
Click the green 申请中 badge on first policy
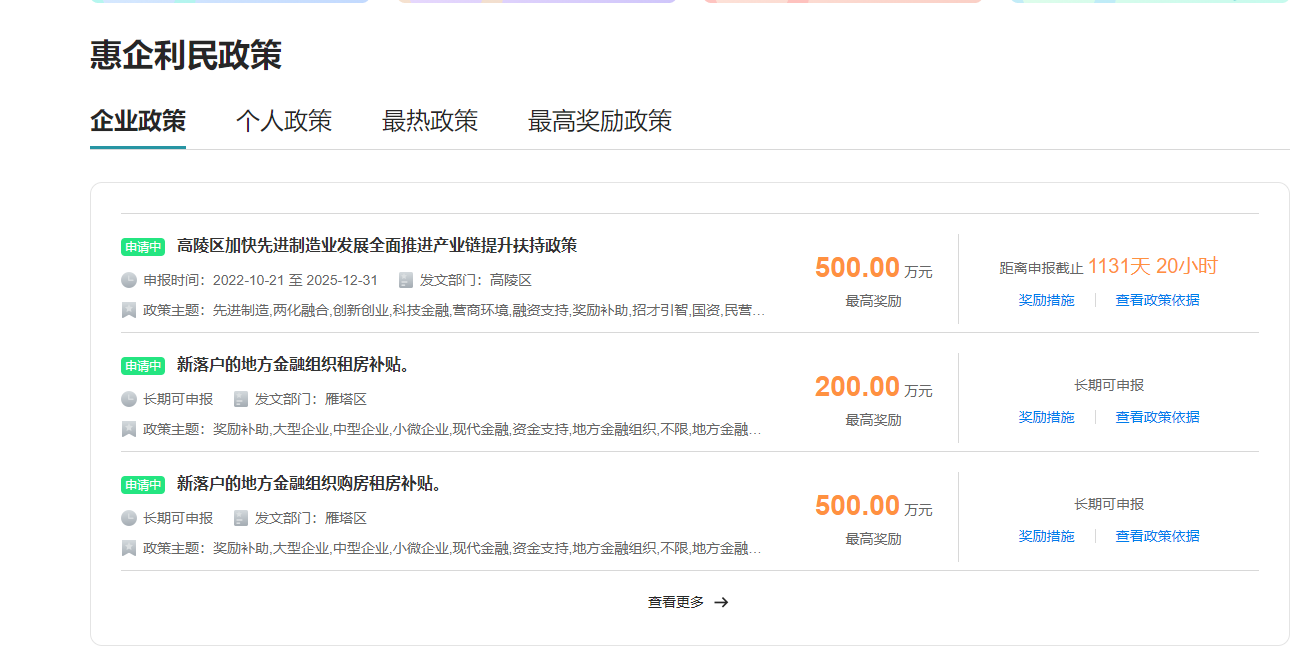tap(143, 247)
